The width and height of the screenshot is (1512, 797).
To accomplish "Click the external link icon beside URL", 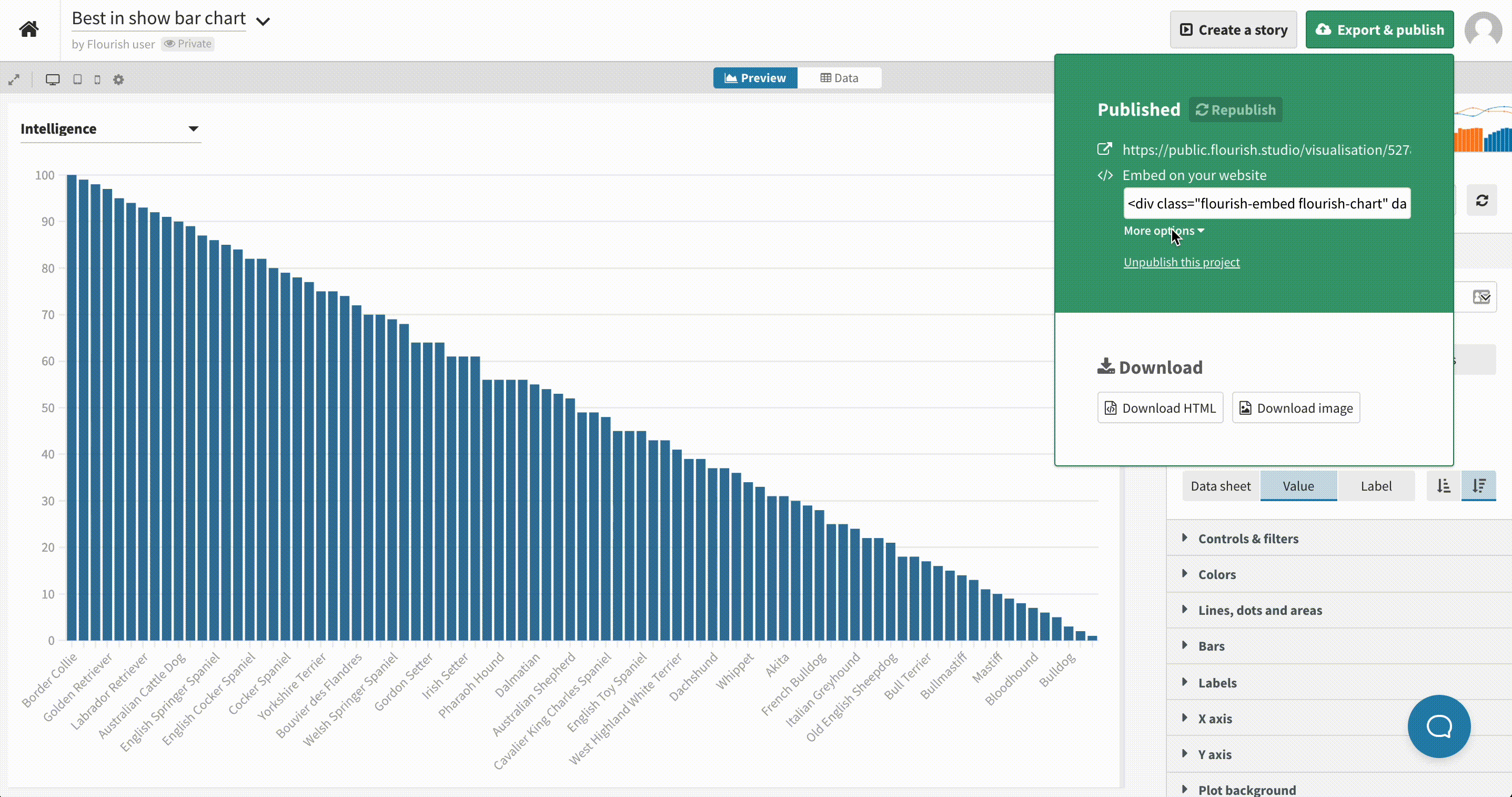I will point(1105,149).
